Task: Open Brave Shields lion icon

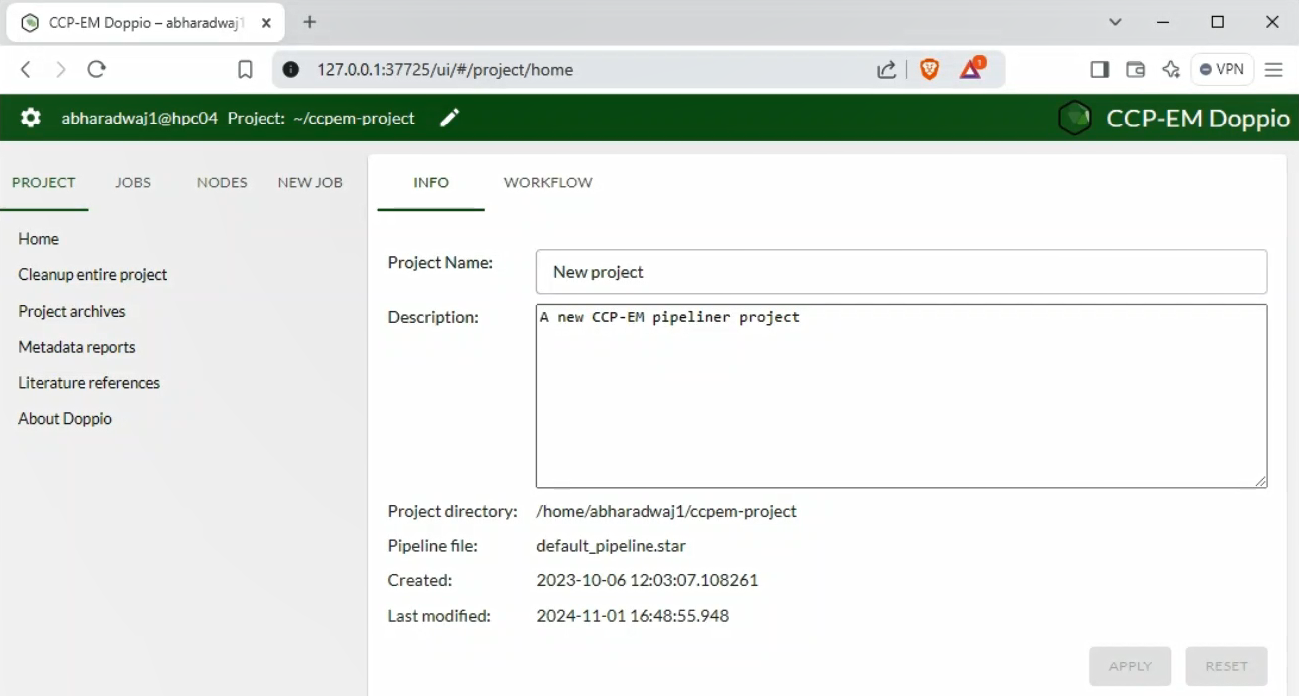Action: point(930,69)
